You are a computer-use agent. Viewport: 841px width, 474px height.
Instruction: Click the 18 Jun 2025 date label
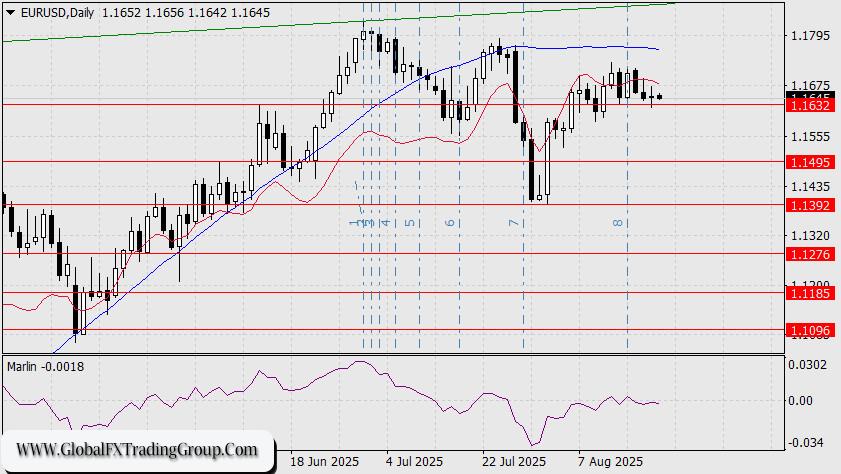(x=322, y=462)
